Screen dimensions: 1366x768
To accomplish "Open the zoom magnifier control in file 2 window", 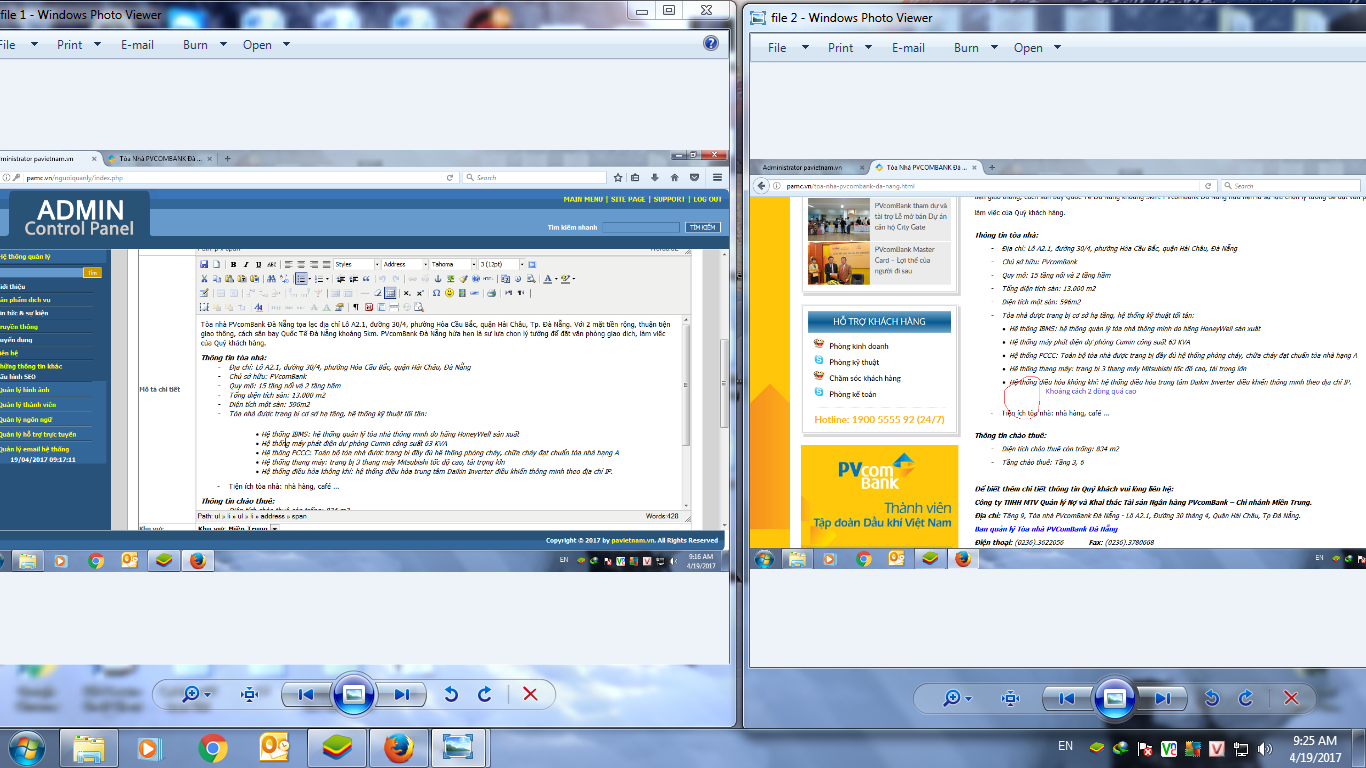I will click(x=957, y=698).
